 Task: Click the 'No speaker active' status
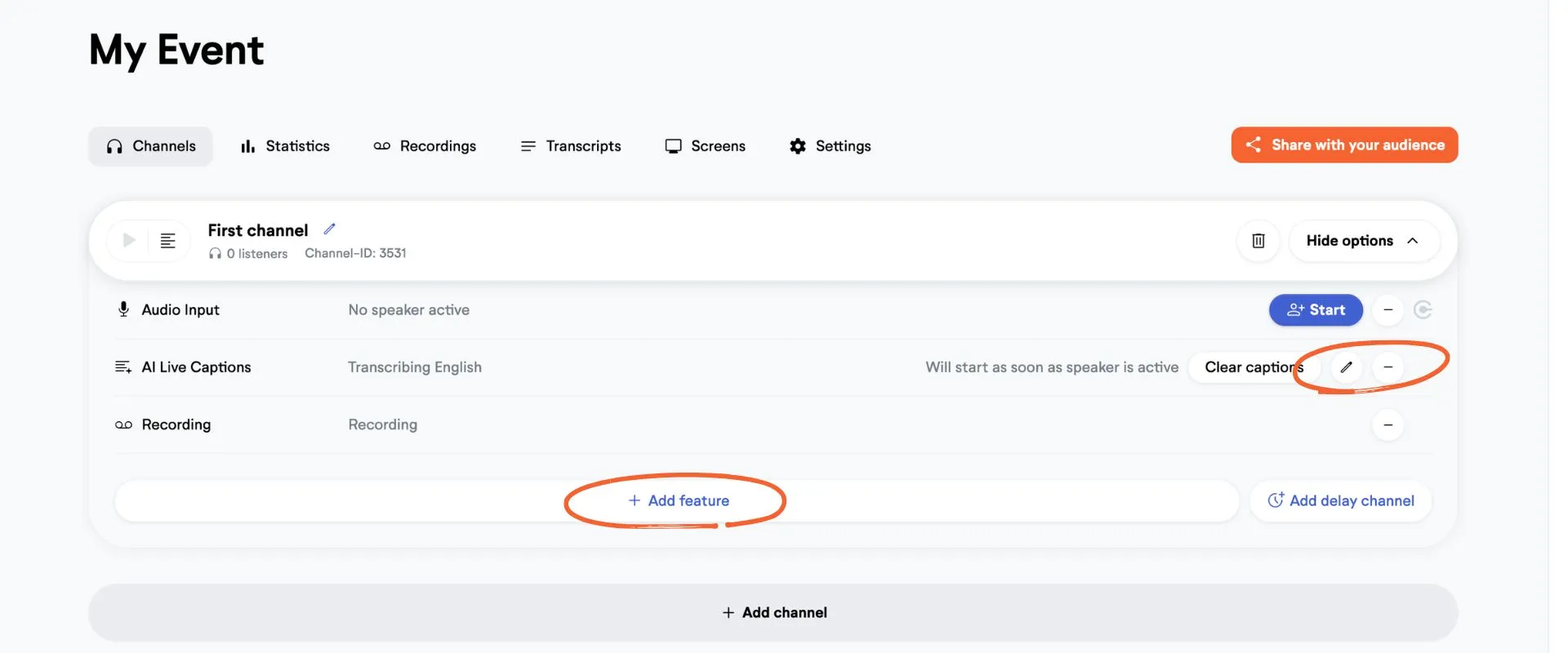(408, 310)
